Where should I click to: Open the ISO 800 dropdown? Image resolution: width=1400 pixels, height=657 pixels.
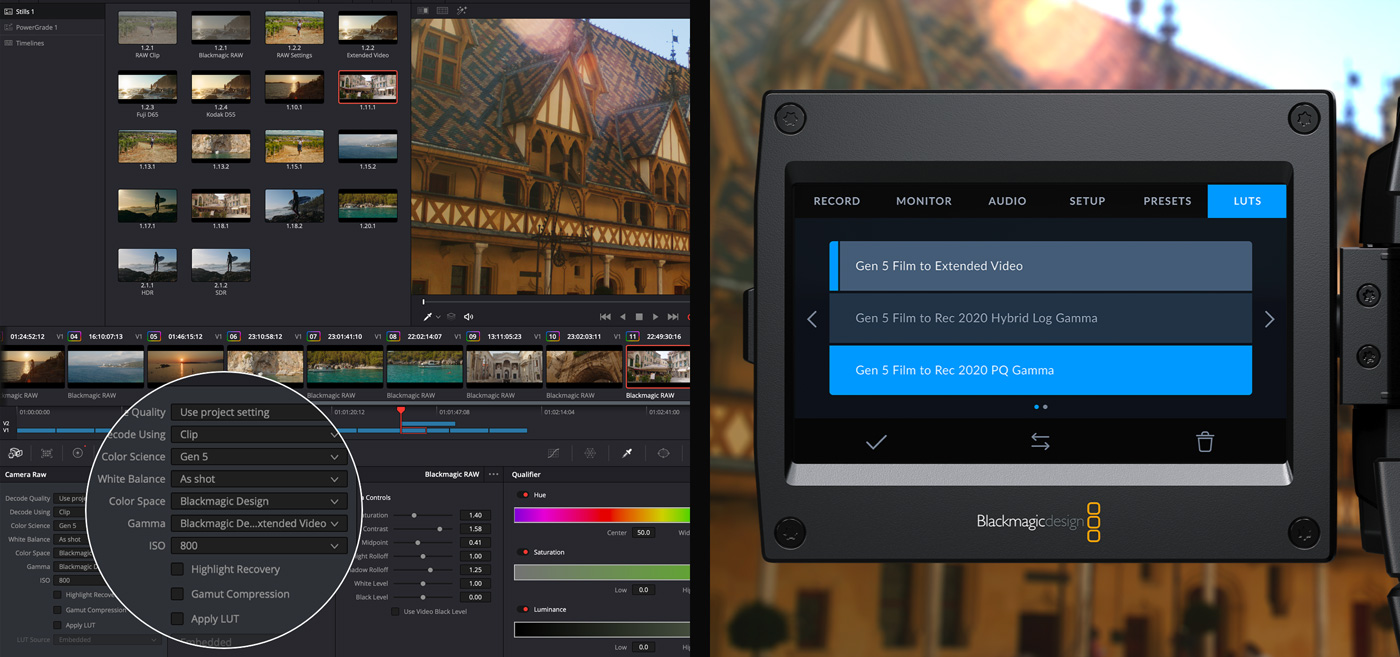[x=258, y=546]
